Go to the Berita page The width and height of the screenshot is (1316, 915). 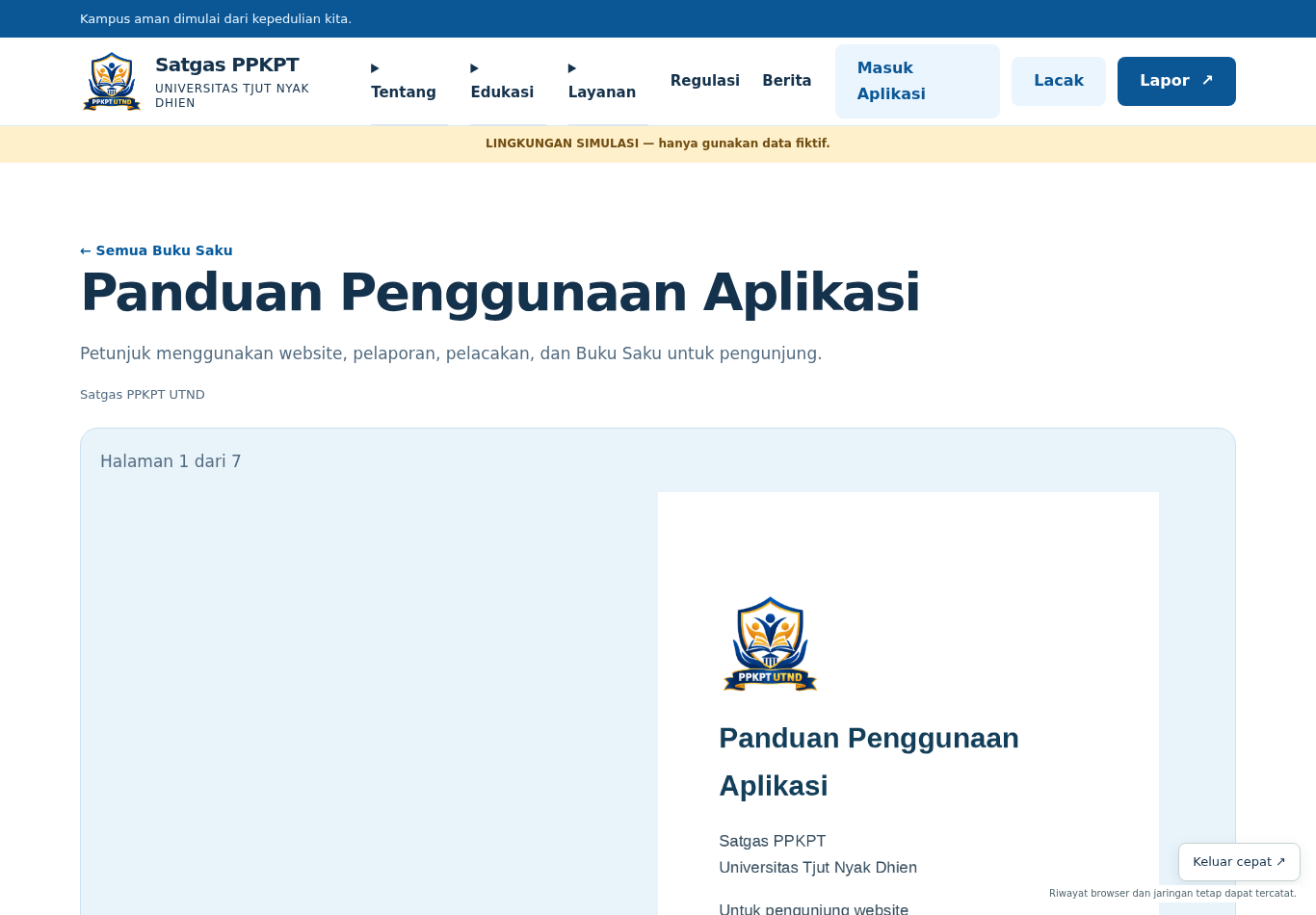(x=787, y=81)
